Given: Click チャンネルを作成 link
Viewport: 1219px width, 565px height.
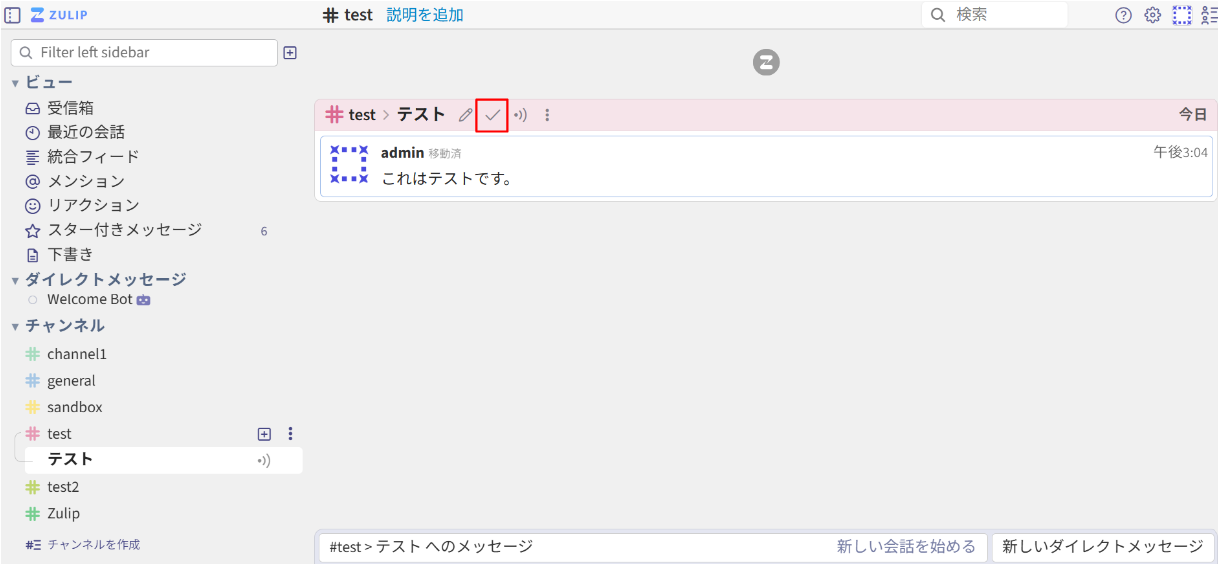Looking at the screenshot, I should [x=94, y=545].
